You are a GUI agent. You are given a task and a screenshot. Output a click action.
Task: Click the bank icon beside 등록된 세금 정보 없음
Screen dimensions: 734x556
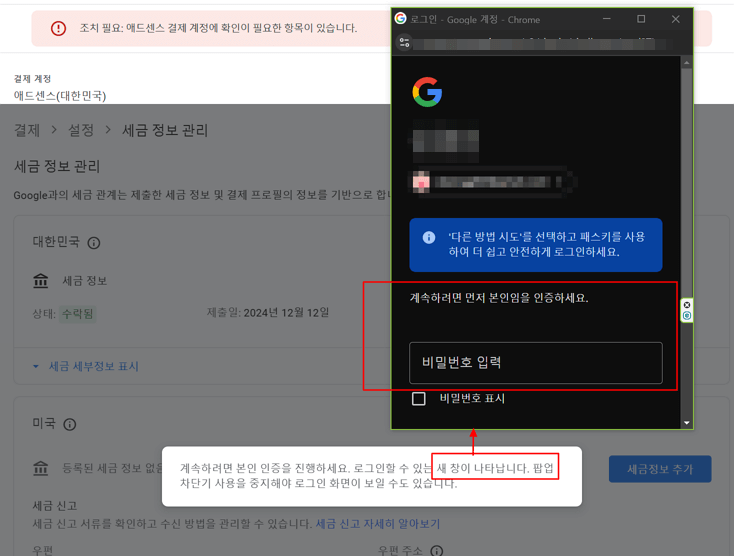(x=41, y=468)
